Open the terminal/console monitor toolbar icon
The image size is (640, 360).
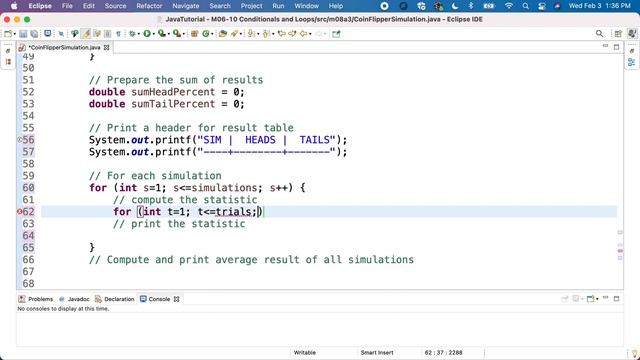[x=47, y=33]
